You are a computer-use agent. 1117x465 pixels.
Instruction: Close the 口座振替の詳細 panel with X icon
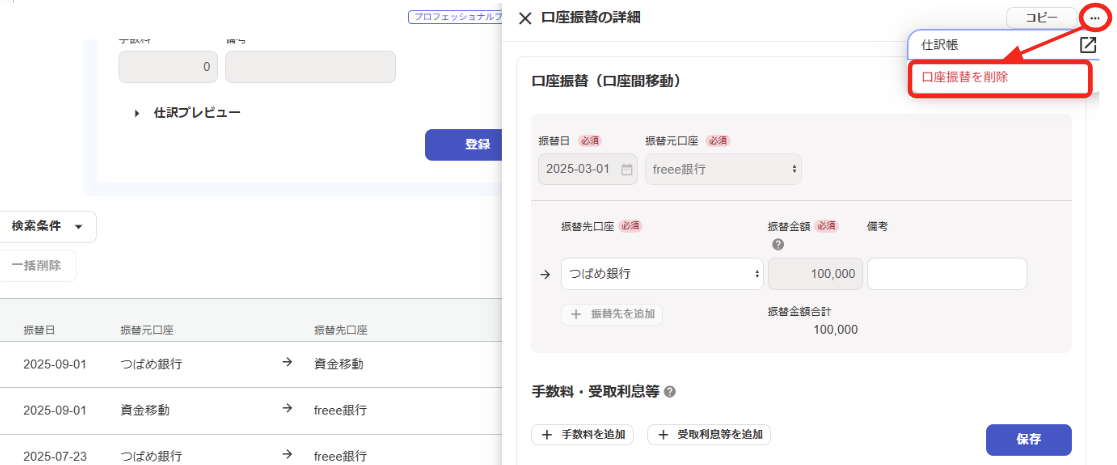525,18
